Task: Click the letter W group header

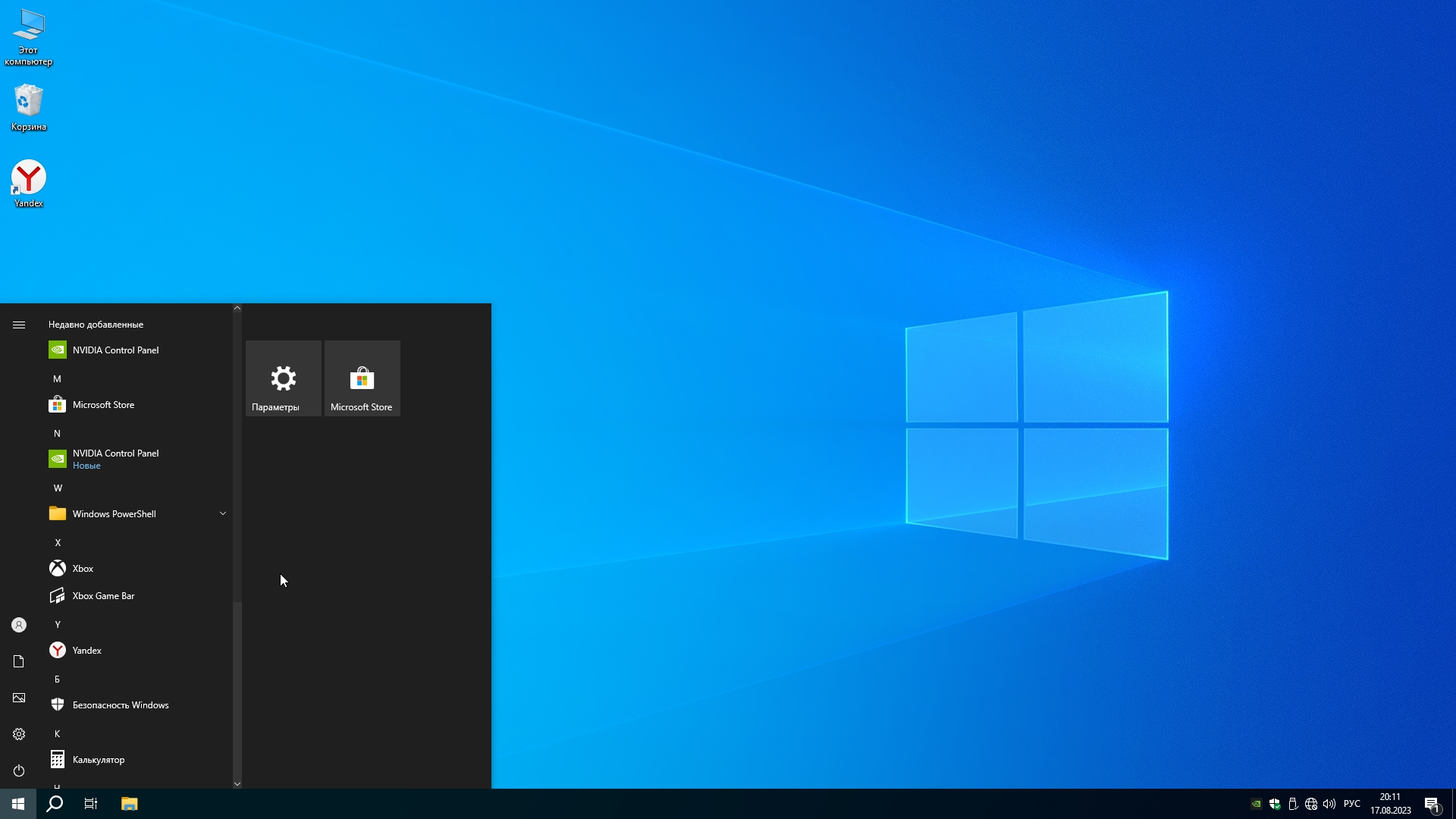Action: (58, 488)
